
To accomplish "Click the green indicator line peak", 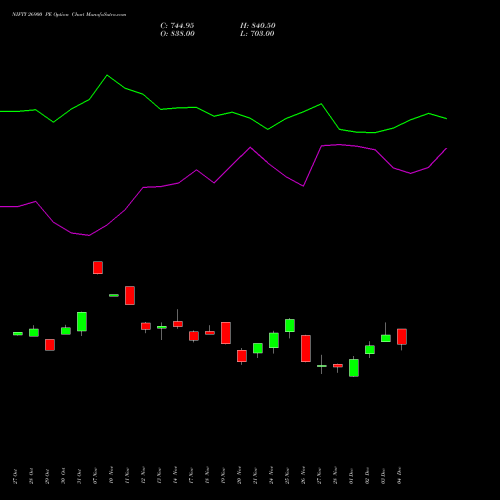I will coord(107,75).
